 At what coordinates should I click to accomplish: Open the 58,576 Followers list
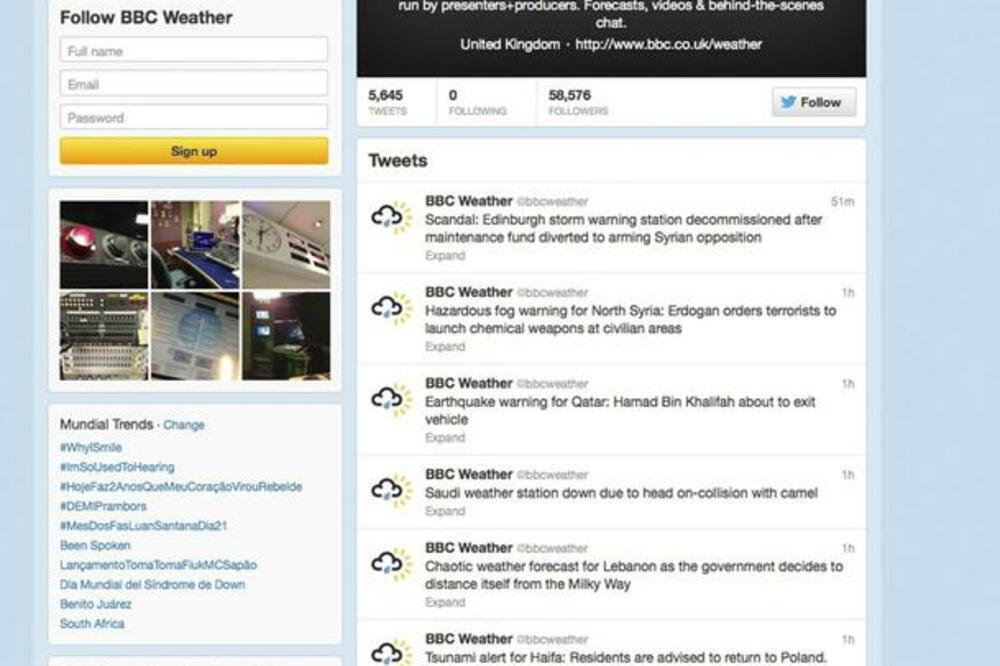(578, 102)
